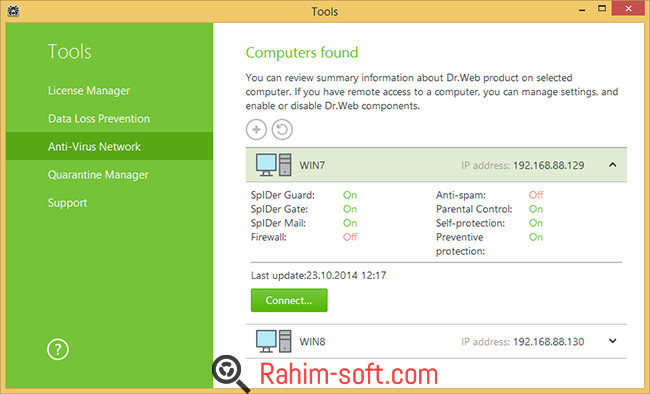Click IP address 192.168.88.129
This screenshot has height=394, width=650.
548,165
